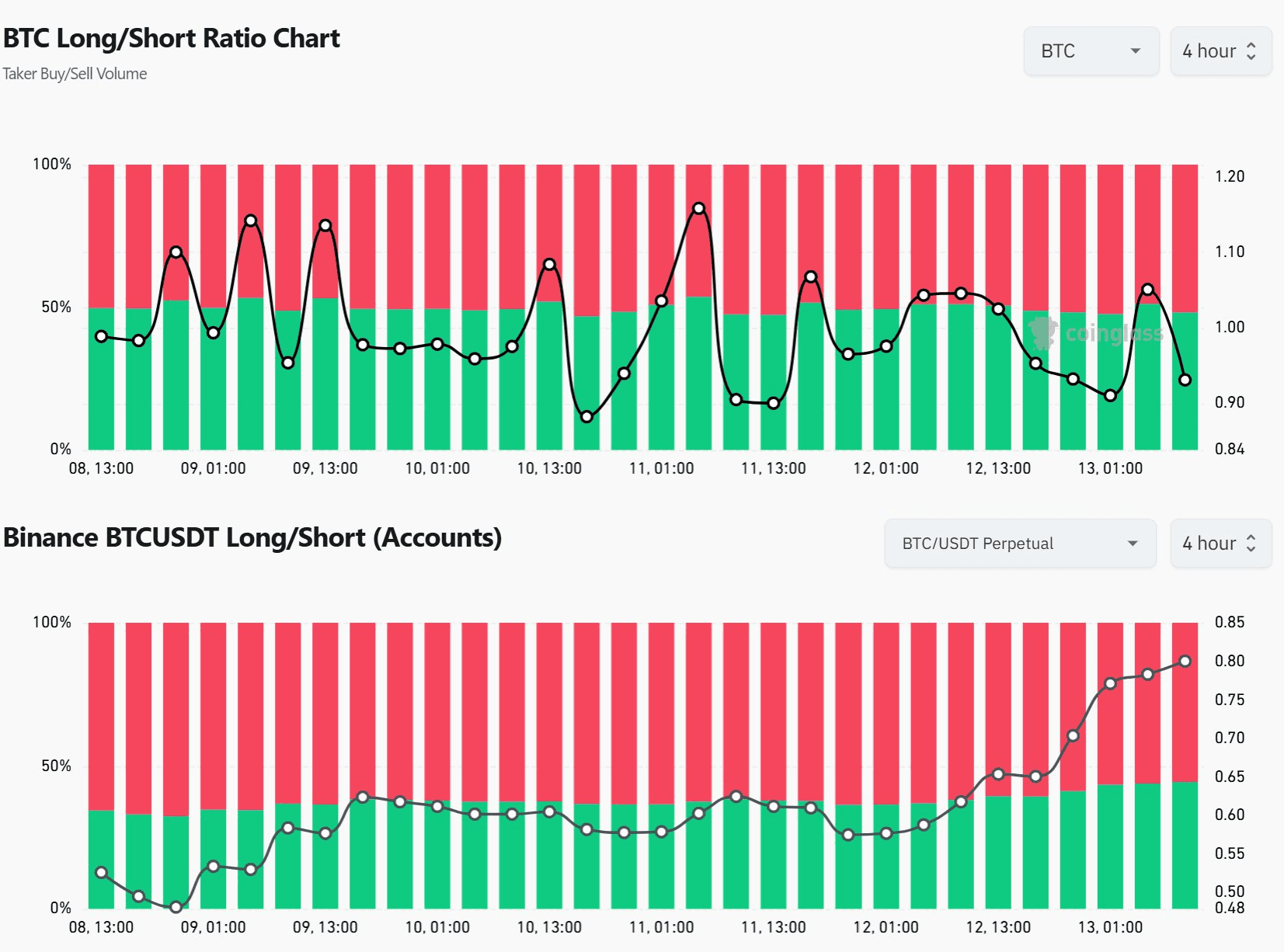Click the first data point in the Binance chart
Image resolution: width=1284 pixels, height=952 pixels.
tap(101, 873)
